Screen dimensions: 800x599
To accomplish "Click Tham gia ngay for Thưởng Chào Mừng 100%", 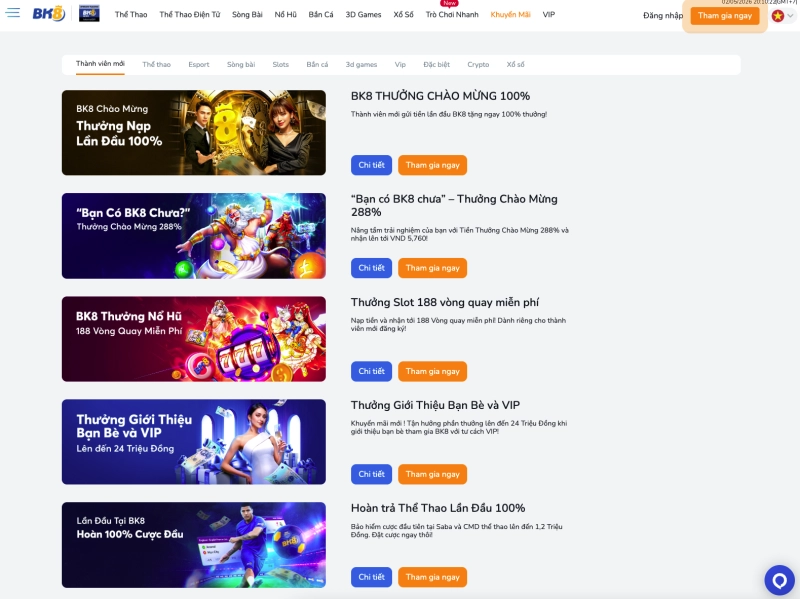I will [433, 165].
